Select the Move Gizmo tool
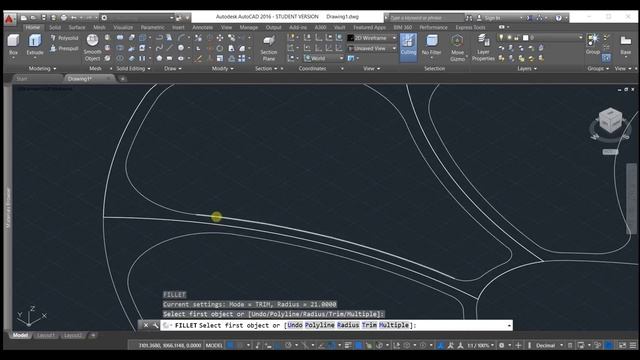640x360 pixels. (458, 48)
